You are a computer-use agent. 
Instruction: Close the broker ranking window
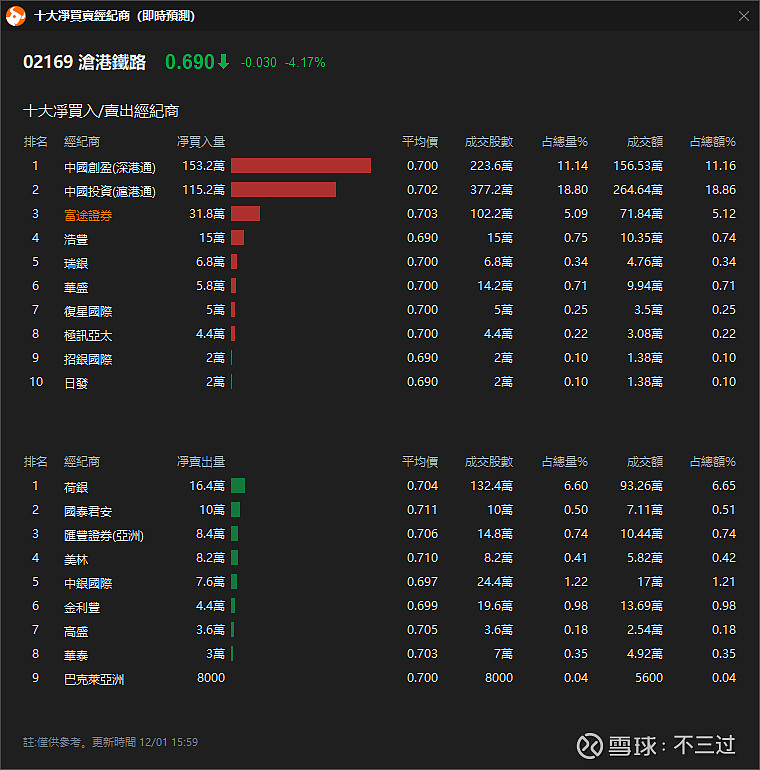point(744,16)
